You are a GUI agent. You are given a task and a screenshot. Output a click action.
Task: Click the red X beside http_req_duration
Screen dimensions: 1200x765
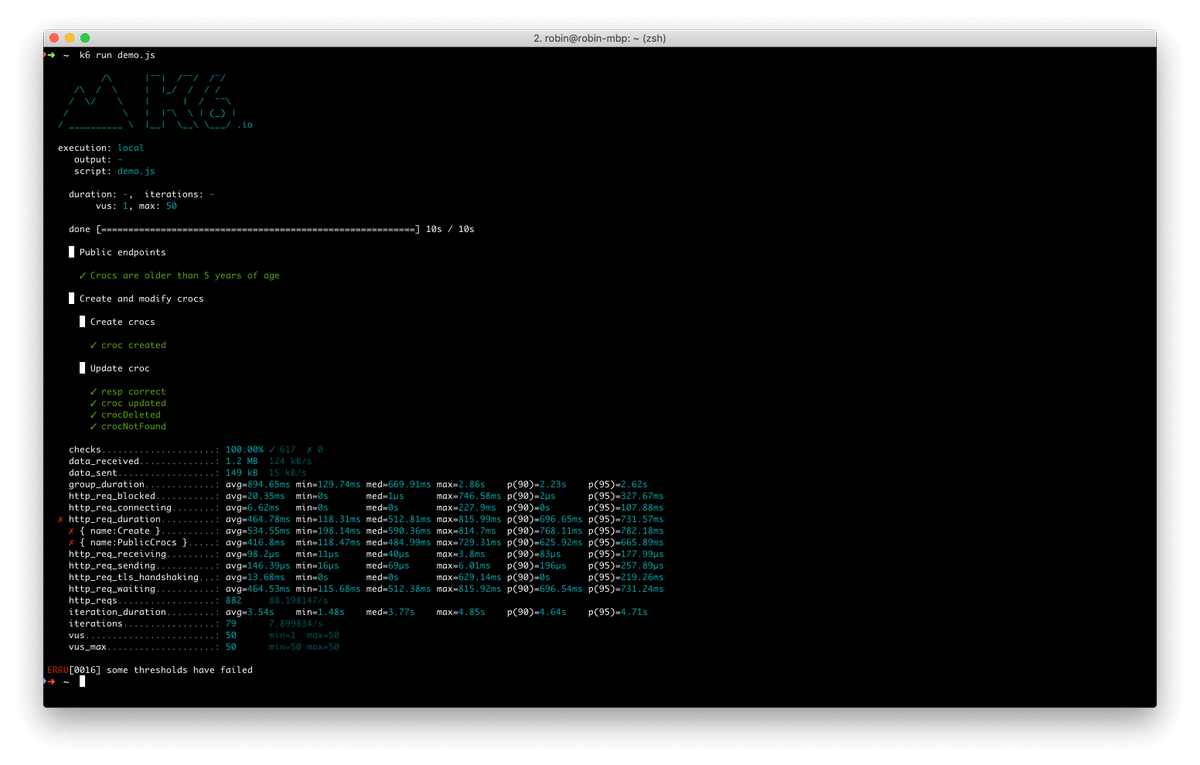click(x=61, y=519)
